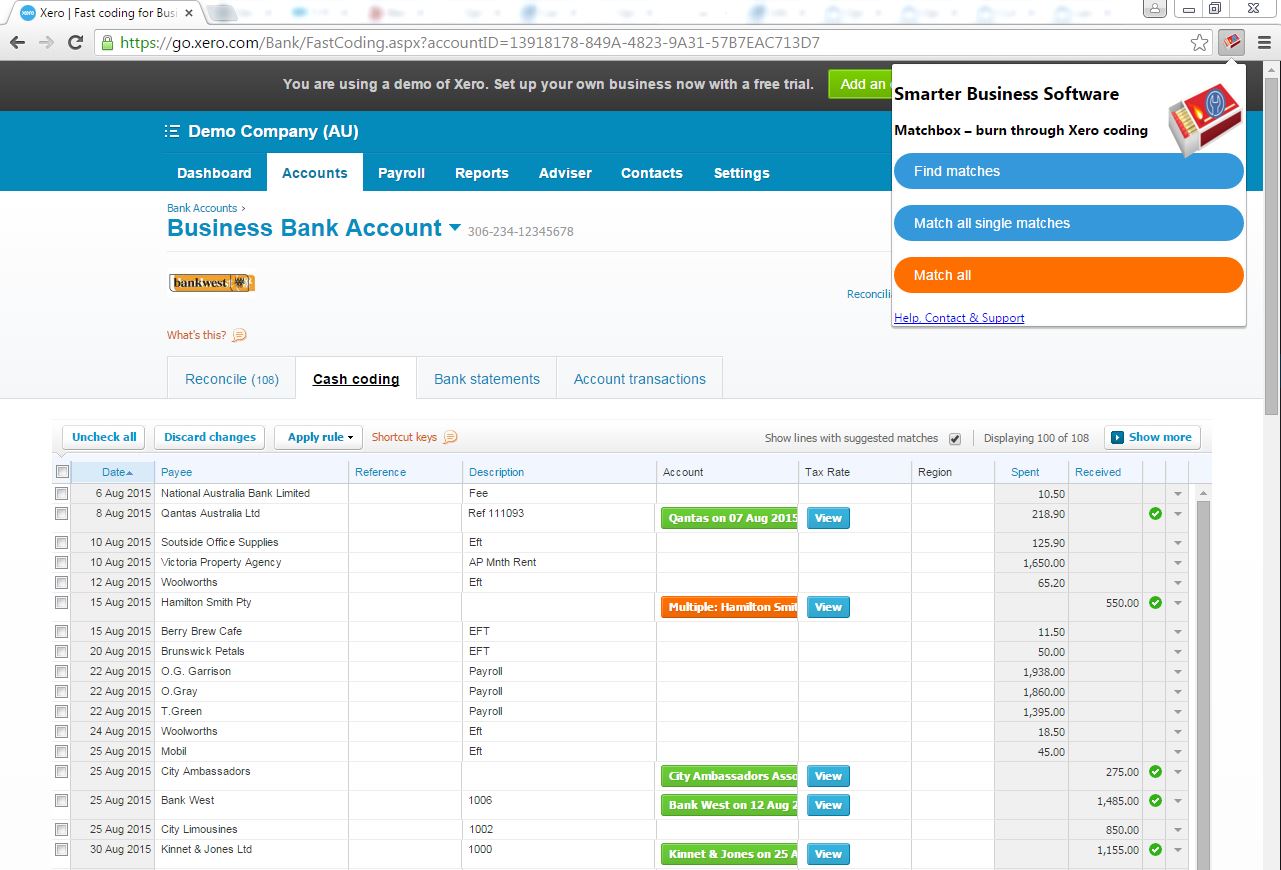Screen dimensions: 1281x870
Task: Open the row menu arrow for Berry Brew Cafe
Action: pos(1177,632)
